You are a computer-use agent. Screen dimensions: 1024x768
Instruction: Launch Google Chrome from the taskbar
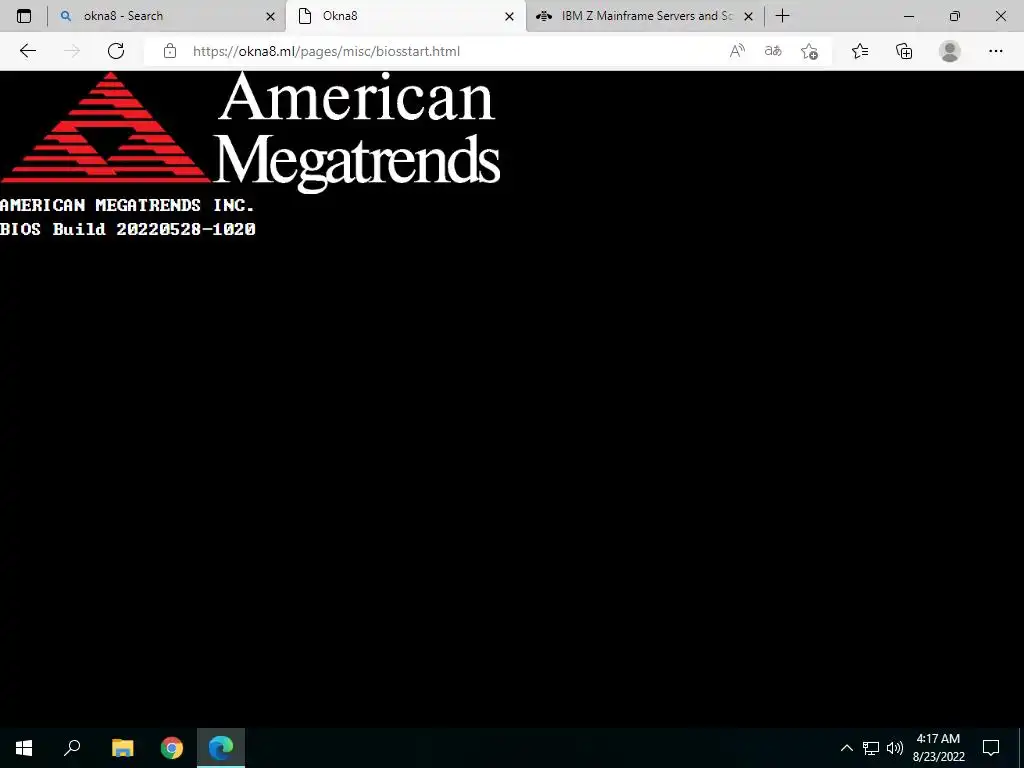click(x=172, y=748)
